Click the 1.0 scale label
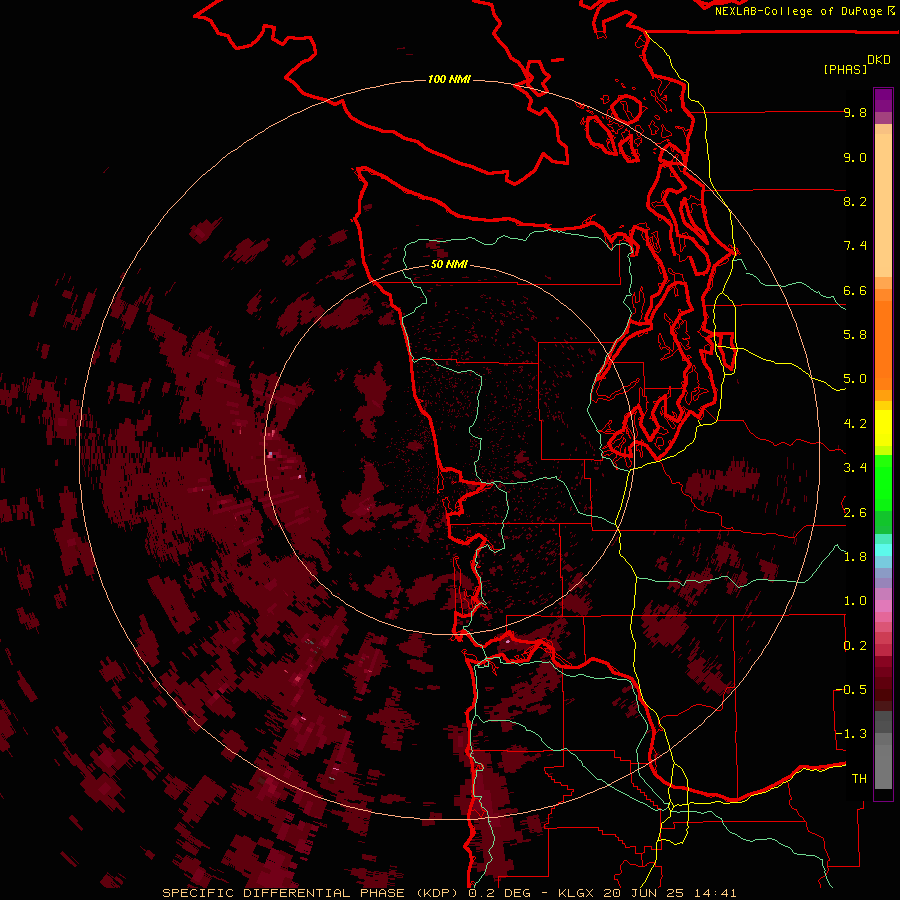The height and width of the screenshot is (900, 900). click(x=855, y=601)
